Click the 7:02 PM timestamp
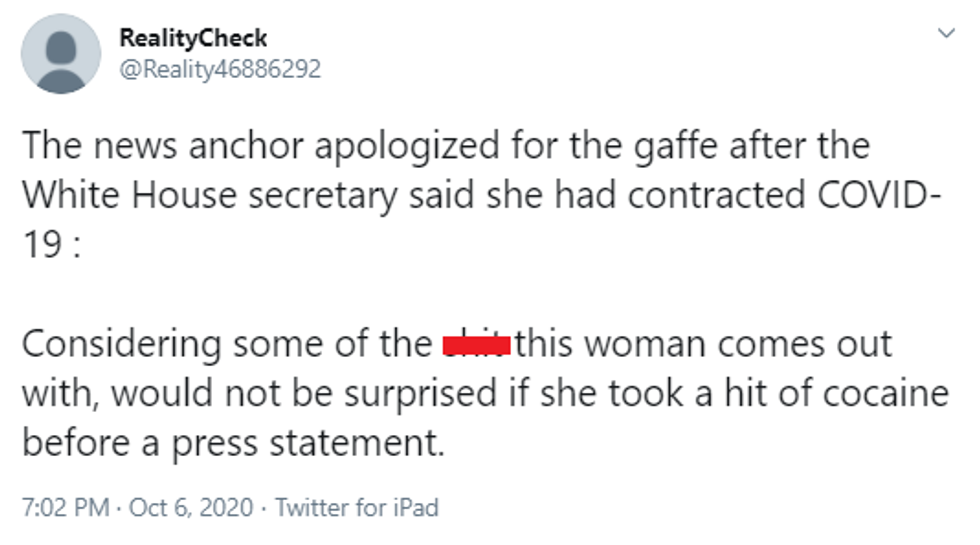 click(x=65, y=507)
